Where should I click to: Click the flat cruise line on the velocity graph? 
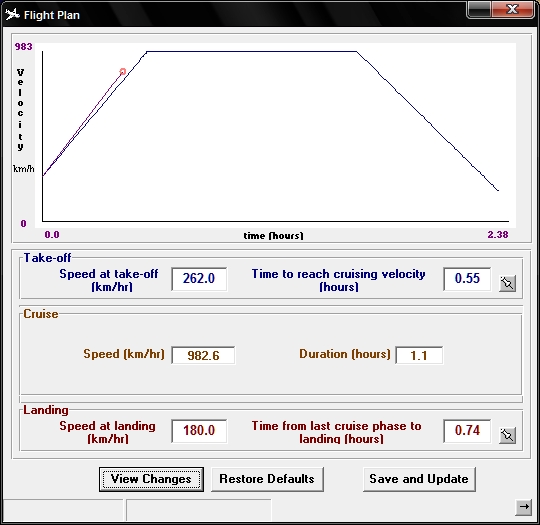click(x=252, y=52)
